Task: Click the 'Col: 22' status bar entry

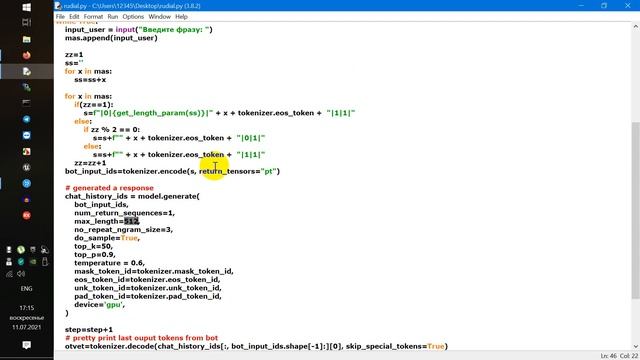Action: (x=629, y=356)
